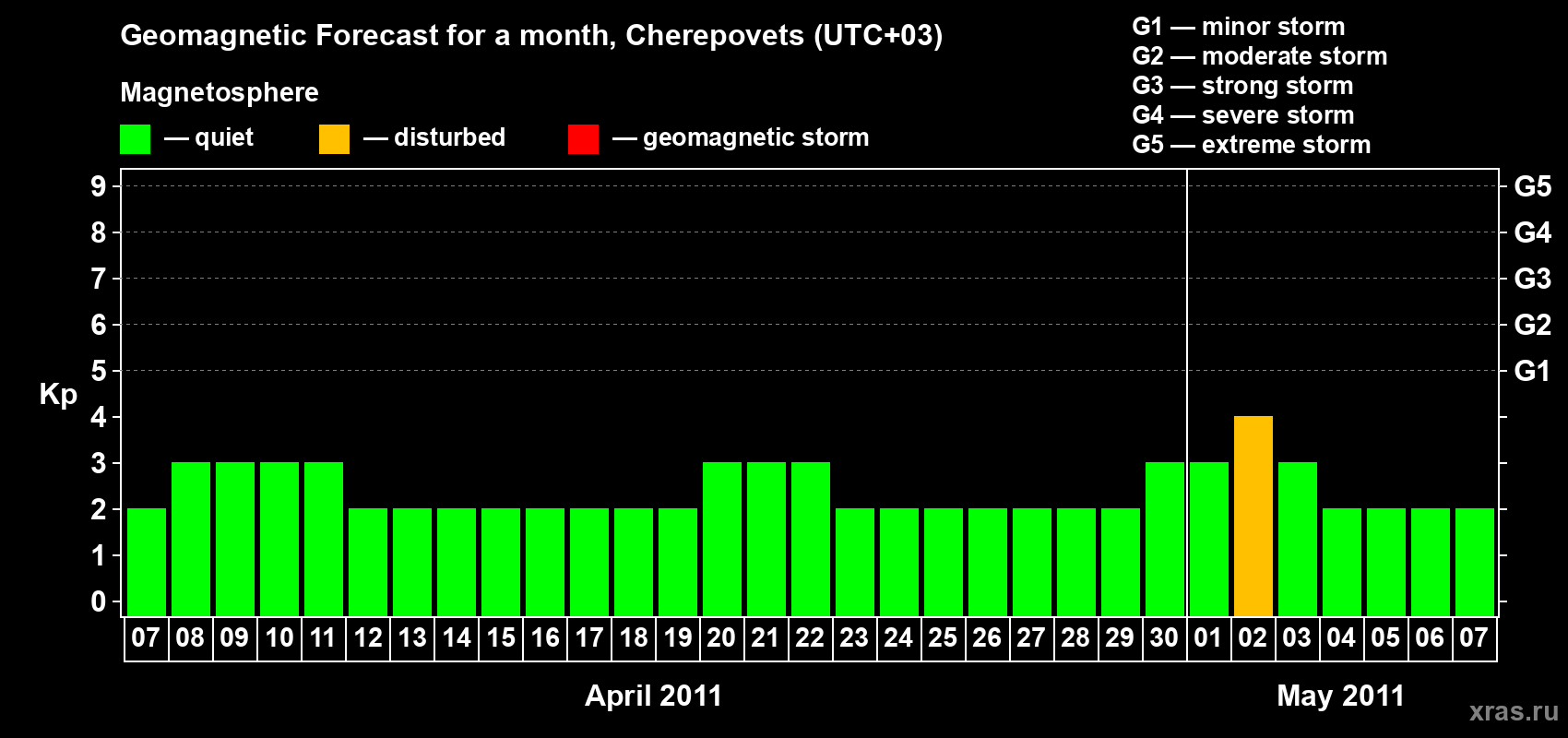Click the date label 10
The image size is (1568, 738).
[279, 637]
